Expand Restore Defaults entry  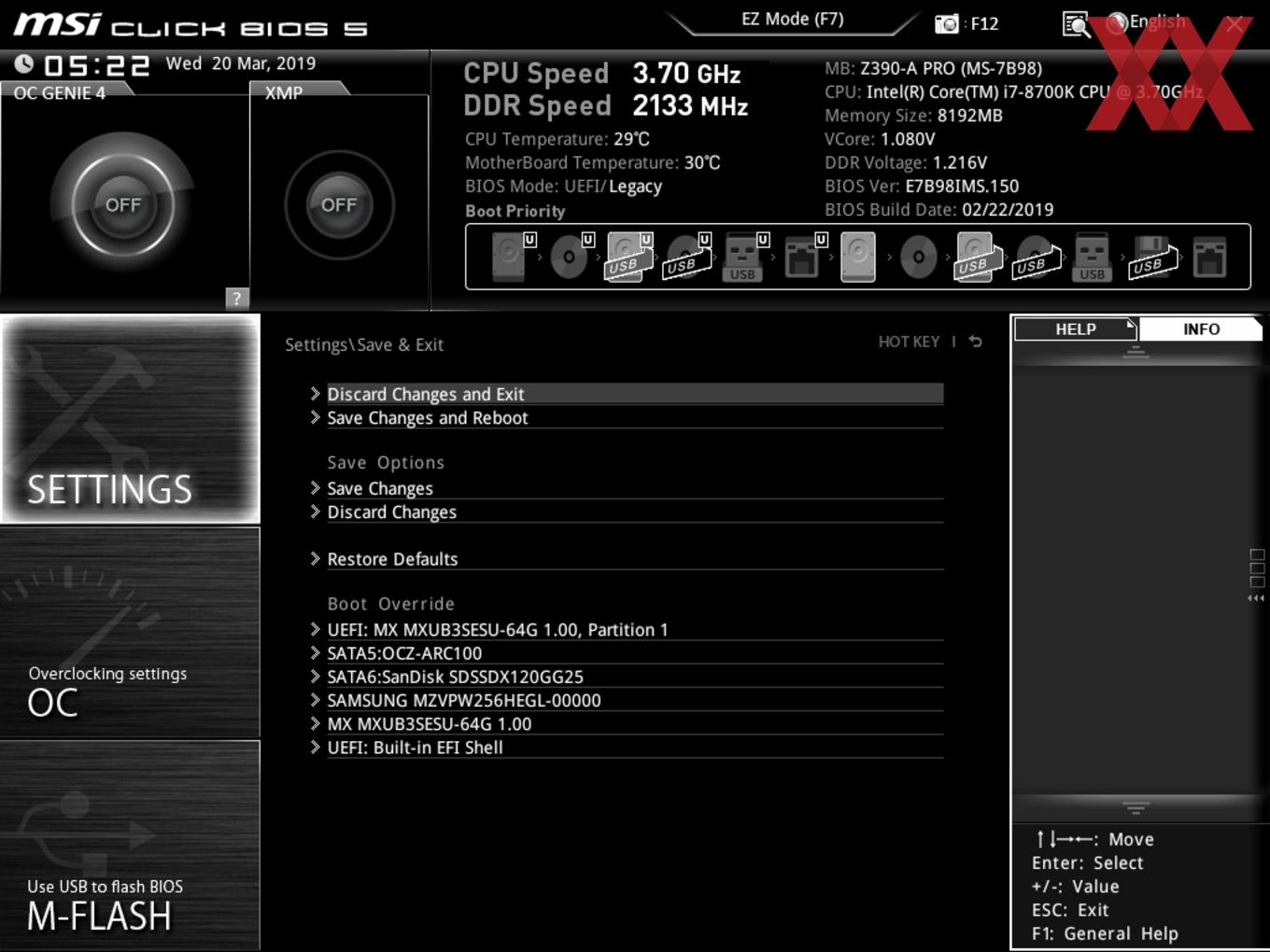coord(627,559)
